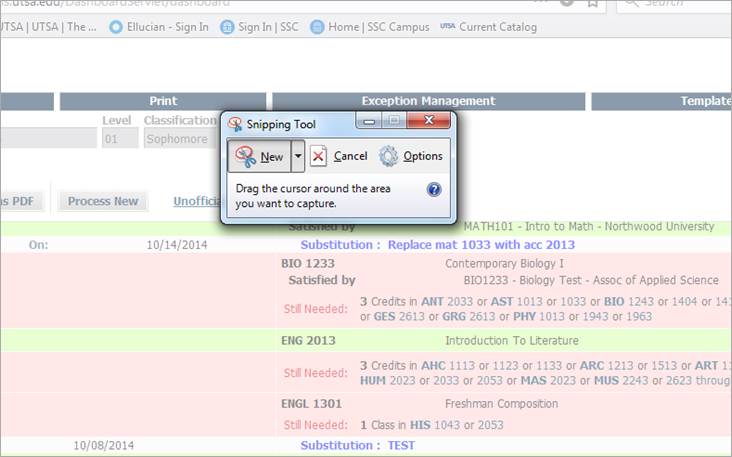Click the Process New button
The width and height of the screenshot is (732, 457).
pyautogui.click(x=103, y=201)
